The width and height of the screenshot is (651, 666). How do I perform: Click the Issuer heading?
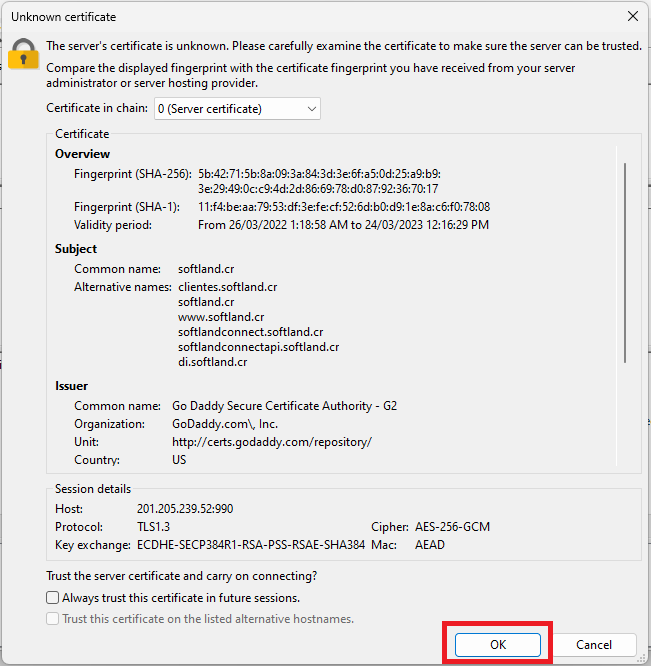point(71,386)
